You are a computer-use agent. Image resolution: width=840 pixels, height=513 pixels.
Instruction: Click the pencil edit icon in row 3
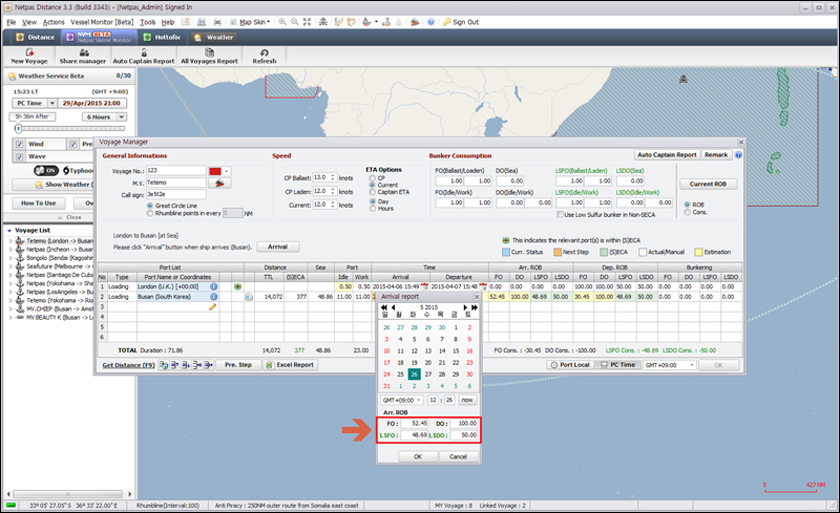pyautogui.click(x=213, y=307)
